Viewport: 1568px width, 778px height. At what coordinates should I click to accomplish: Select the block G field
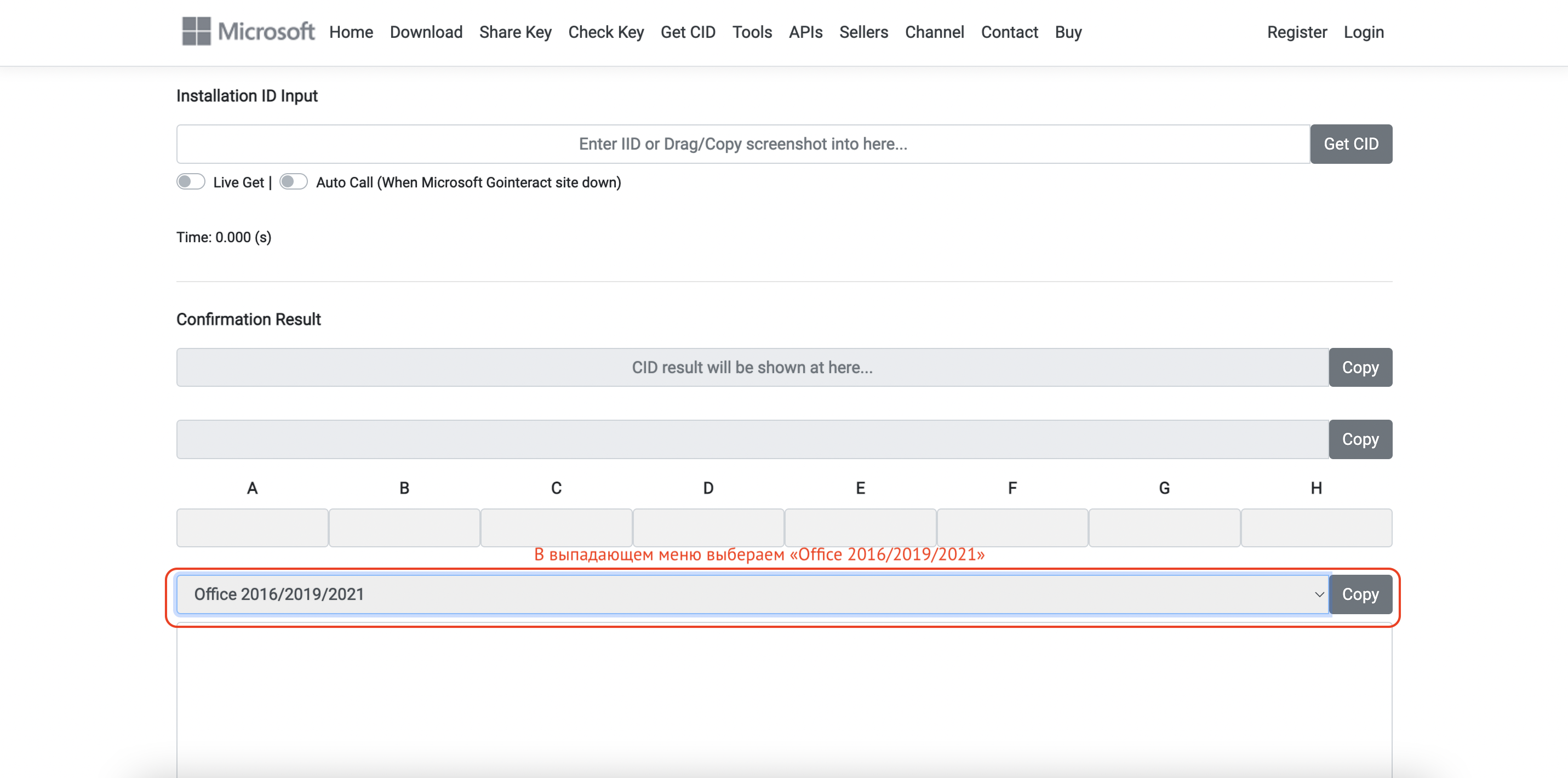click(x=1164, y=528)
